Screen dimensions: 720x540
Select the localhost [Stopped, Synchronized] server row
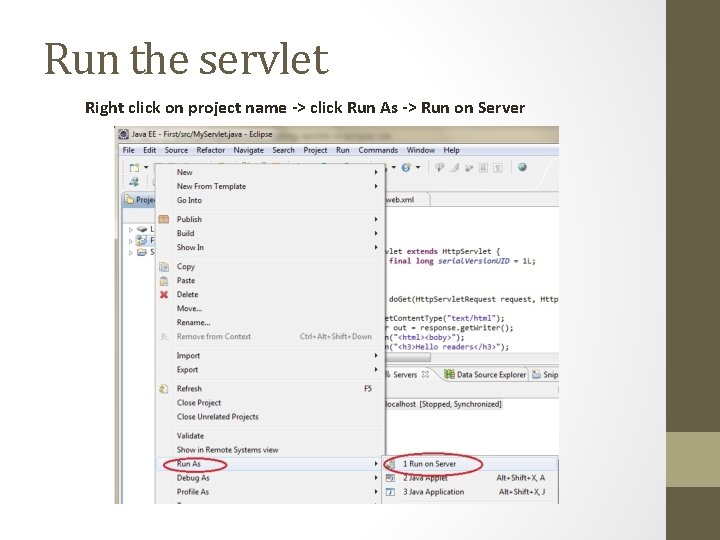coord(443,404)
